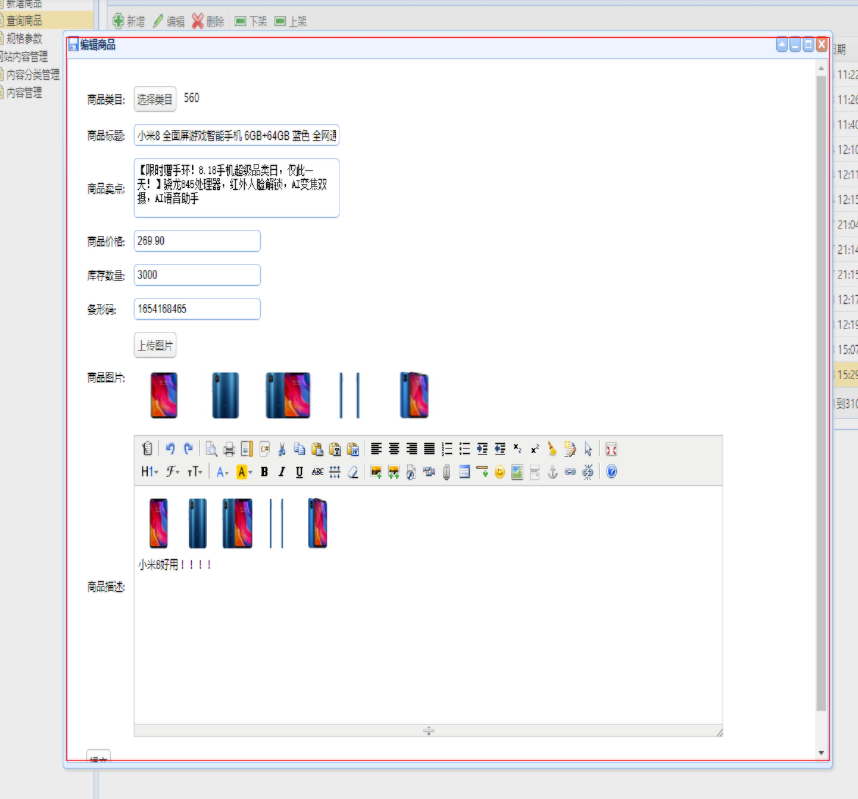This screenshot has width=858, height=799.
Task: Insert multiple images in editor
Action: (393, 472)
